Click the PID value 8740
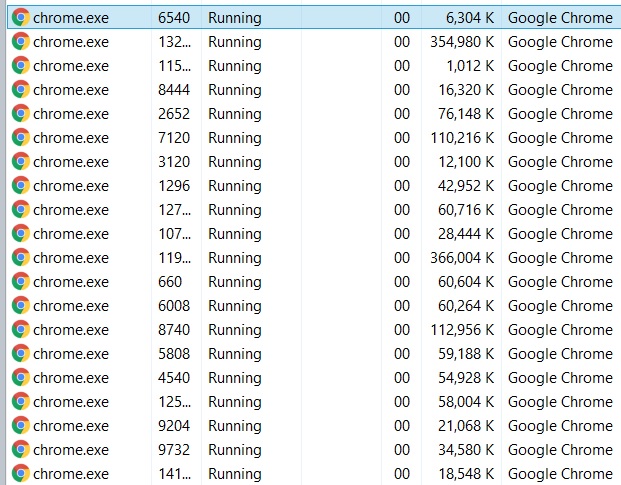This screenshot has width=621, height=485. (174, 329)
